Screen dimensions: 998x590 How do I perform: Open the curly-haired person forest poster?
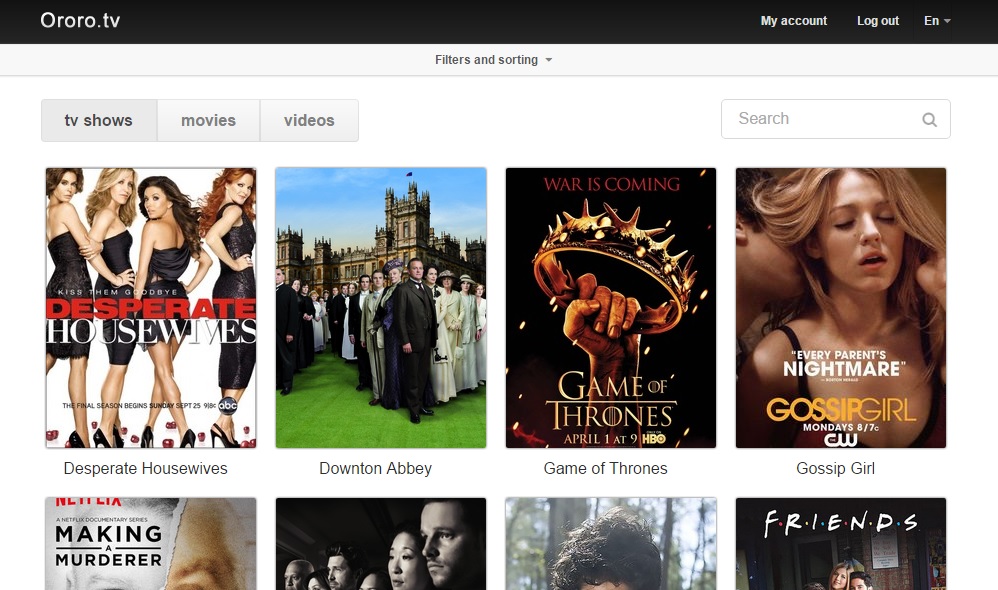coord(611,544)
